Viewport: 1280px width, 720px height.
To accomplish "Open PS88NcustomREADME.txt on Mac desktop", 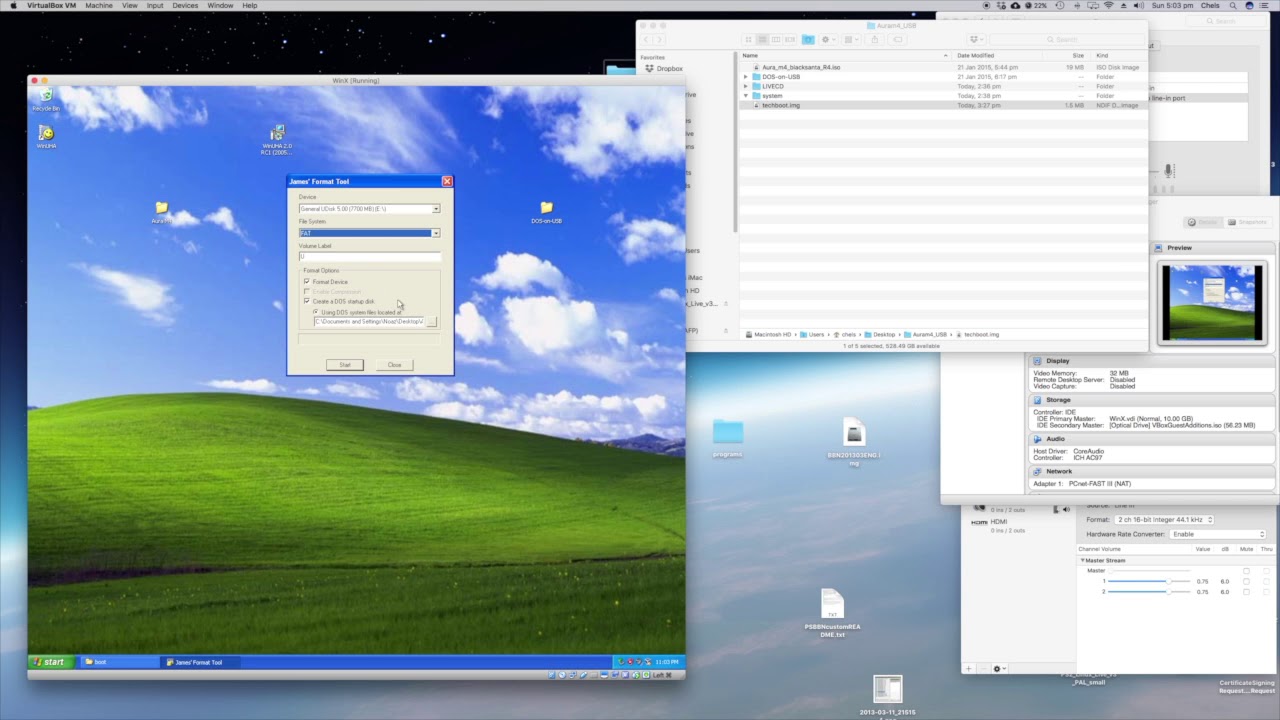I will 832,612.
